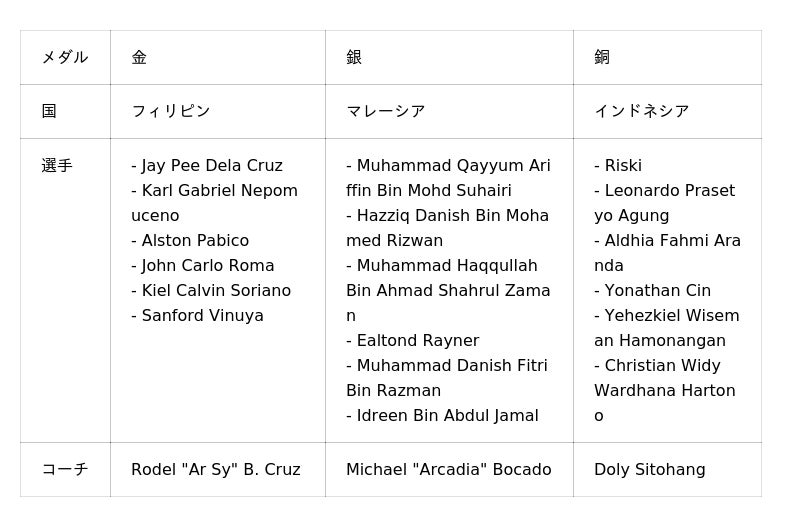Click the メダル header cell
Screen dimensions: 800x527
65,58
